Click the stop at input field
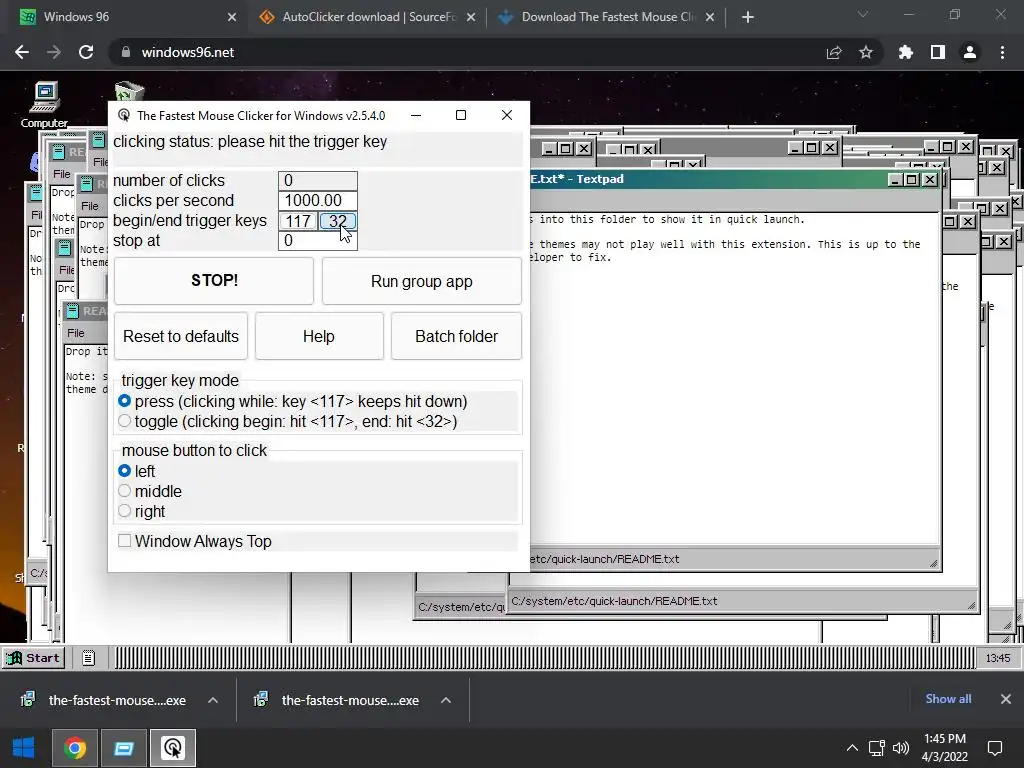The height and width of the screenshot is (768, 1024). pos(318,240)
